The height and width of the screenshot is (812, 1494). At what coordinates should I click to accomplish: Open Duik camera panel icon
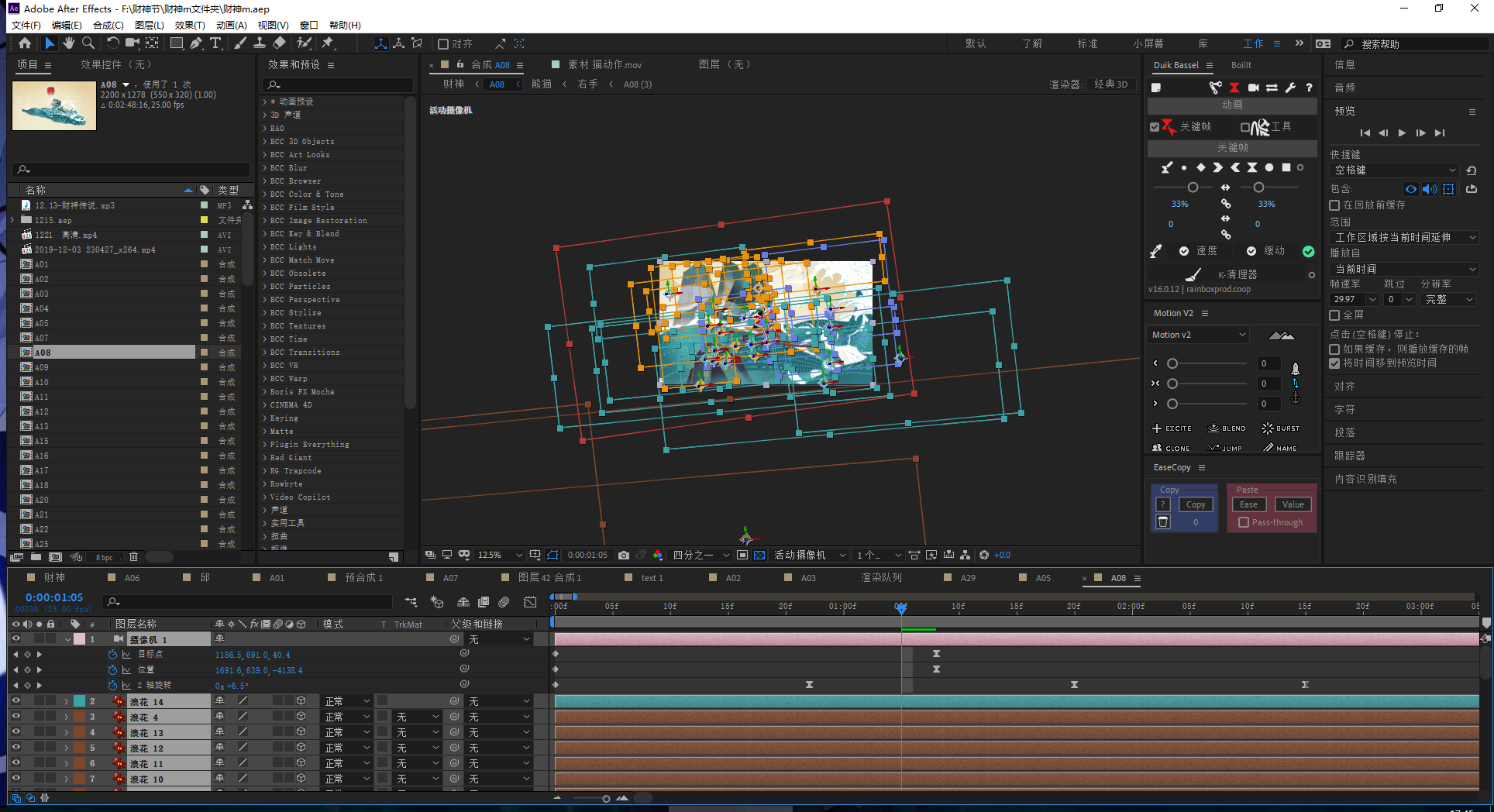1253,88
